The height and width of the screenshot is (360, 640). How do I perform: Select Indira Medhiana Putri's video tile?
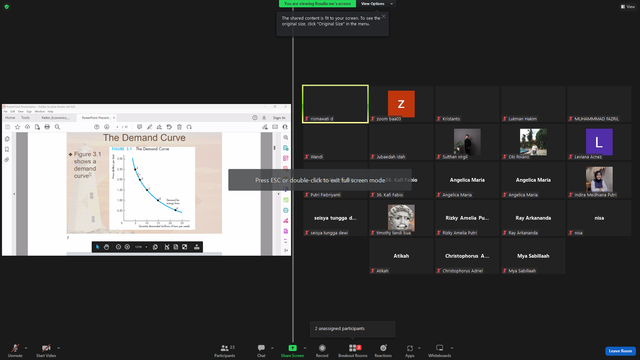[599, 180]
